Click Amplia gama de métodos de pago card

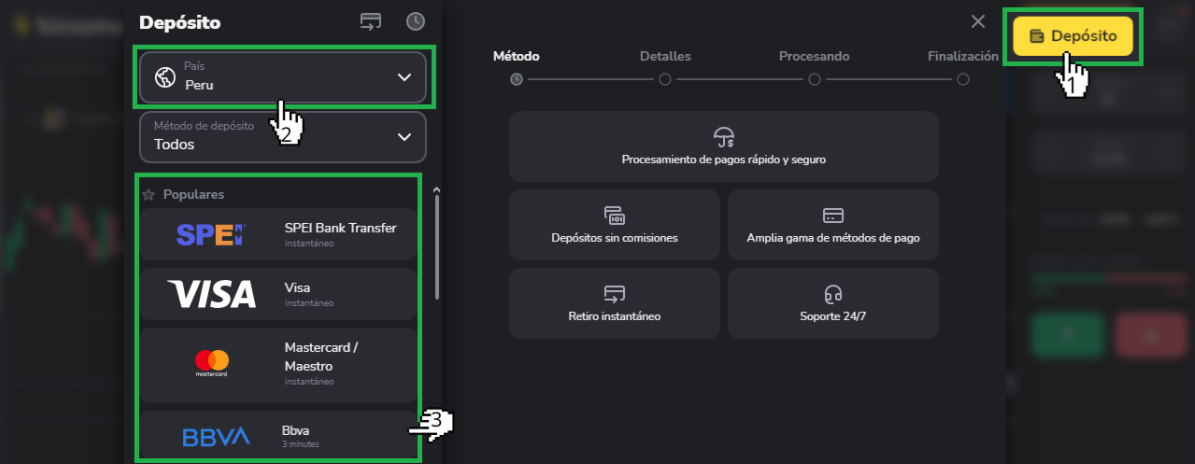tap(833, 225)
